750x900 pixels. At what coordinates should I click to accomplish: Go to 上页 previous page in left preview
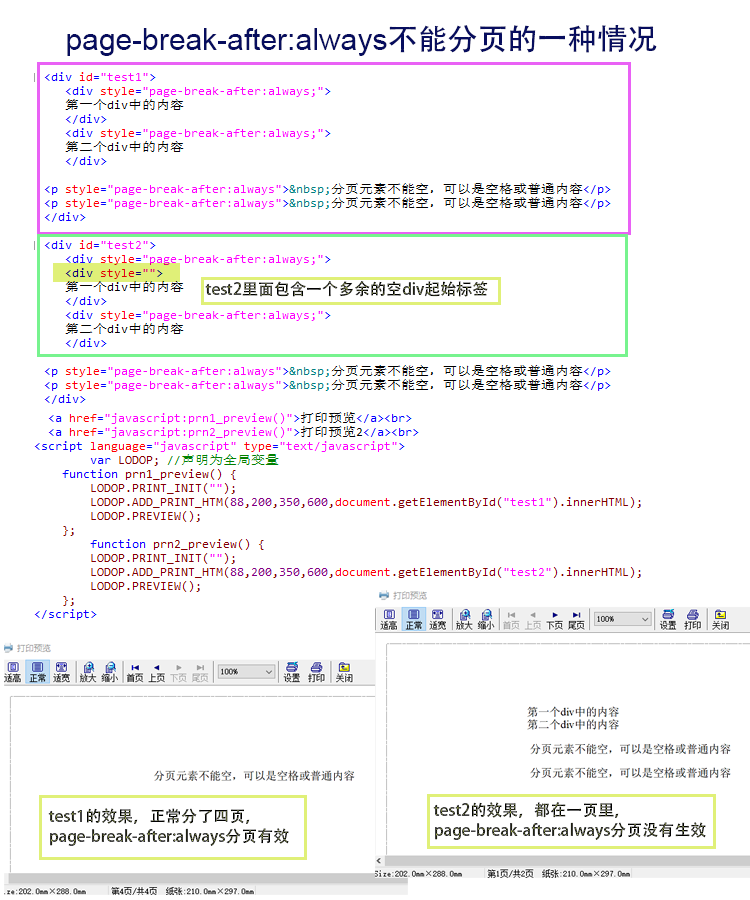[157, 671]
